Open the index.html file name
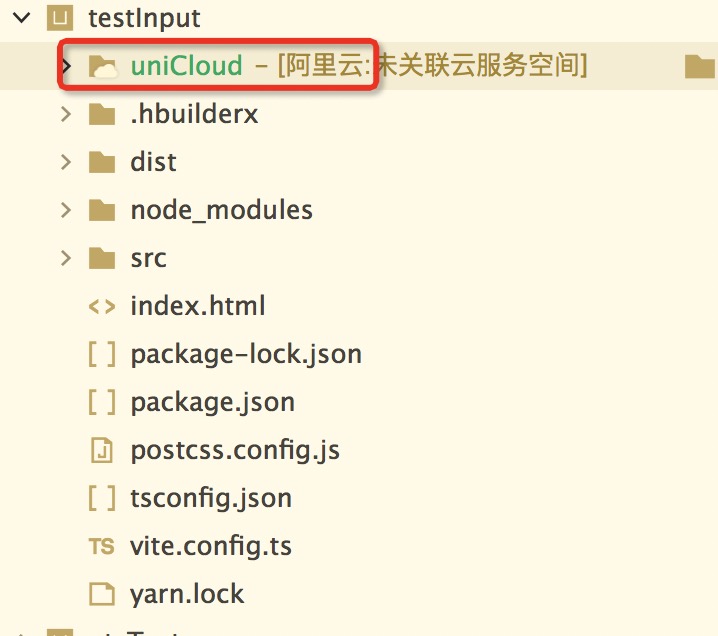Image resolution: width=718 pixels, height=636 pixels. pyautogui.click(x=198, y=306)
